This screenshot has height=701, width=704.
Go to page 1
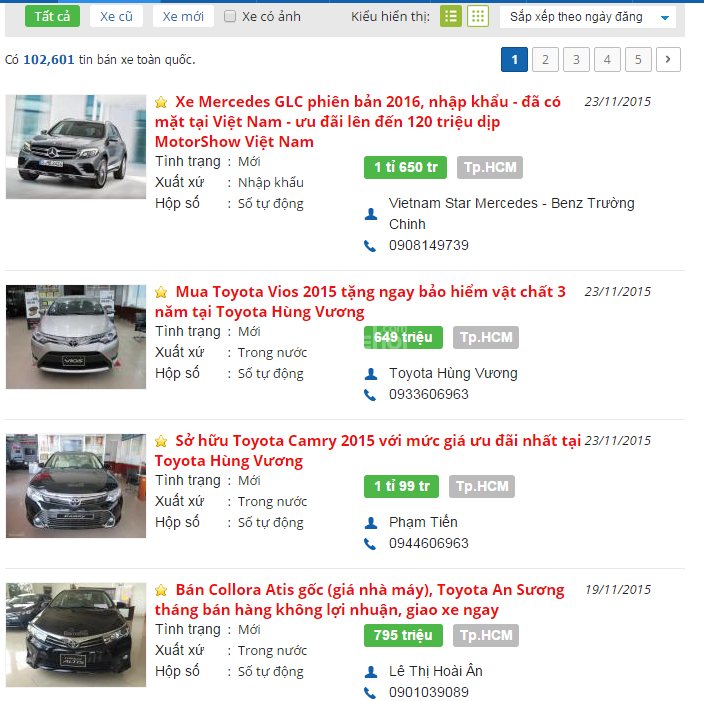(x=515, y=59)
